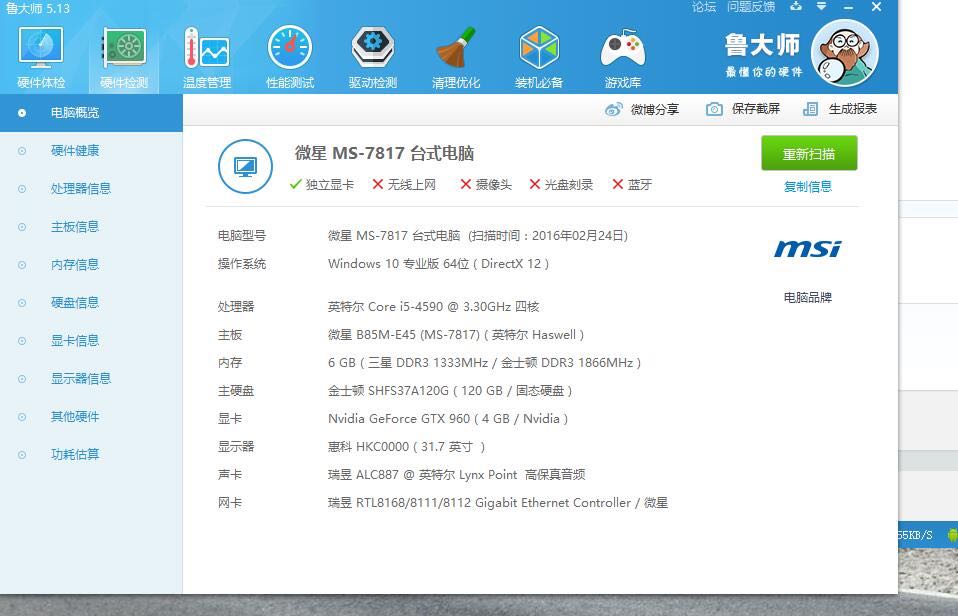This screenshot has height=616, width=958.
Task: Open the title bar dropdown menu arrow
Action: click(x=822, y=6)
